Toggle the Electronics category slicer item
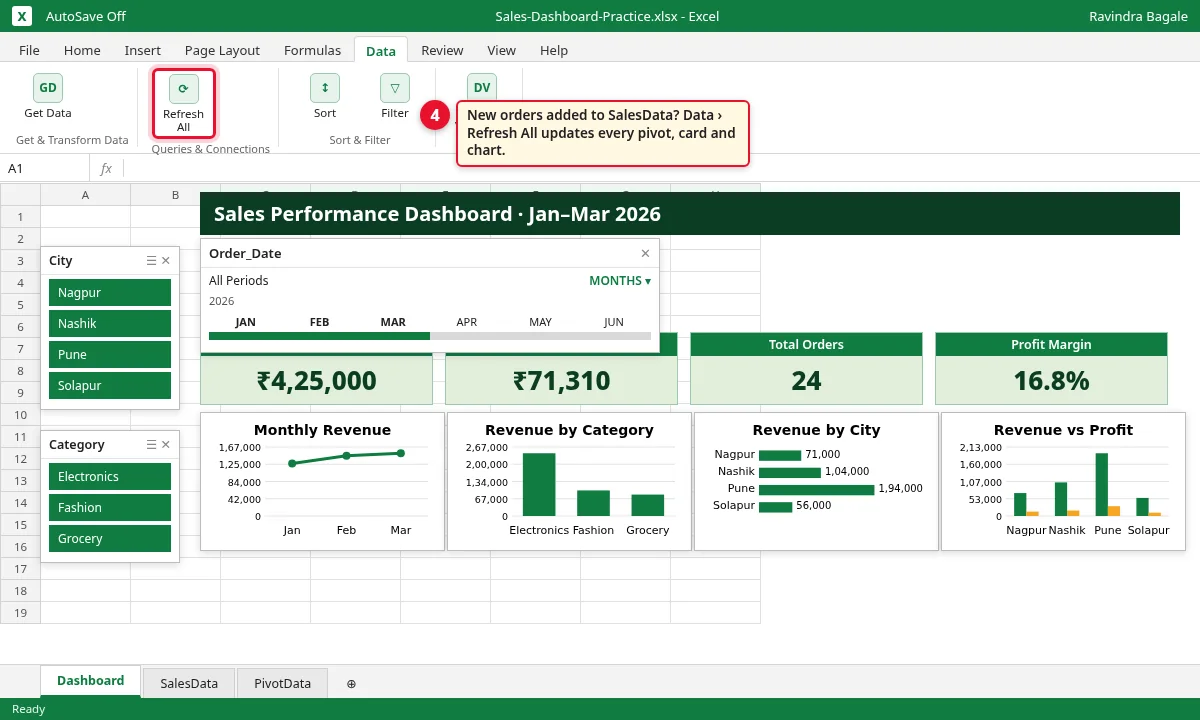This screenshot has height=720, width=1200. [110, 476]
